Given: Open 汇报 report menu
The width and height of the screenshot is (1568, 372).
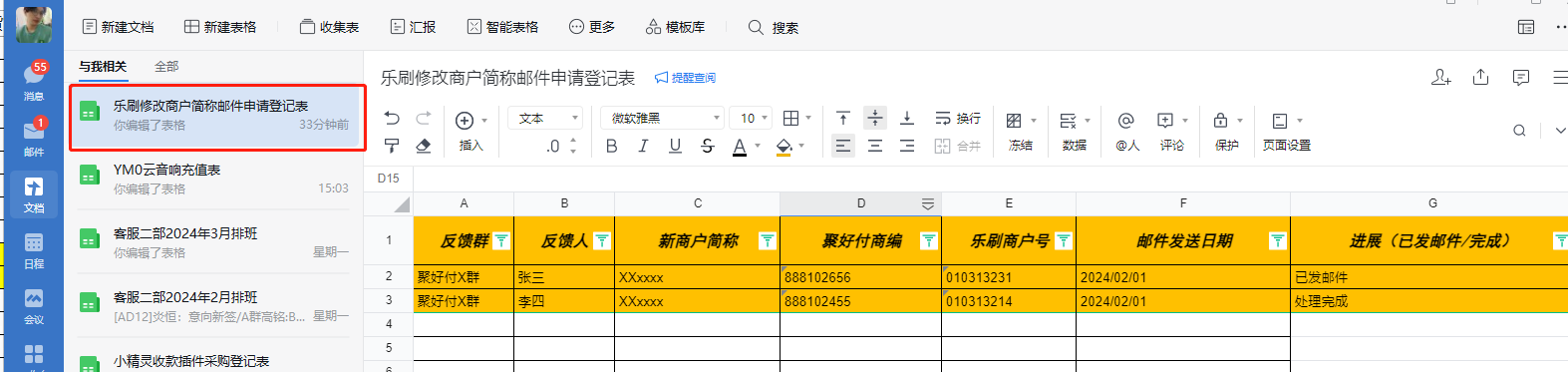Looking at the screenshot, I should point(413,27).
